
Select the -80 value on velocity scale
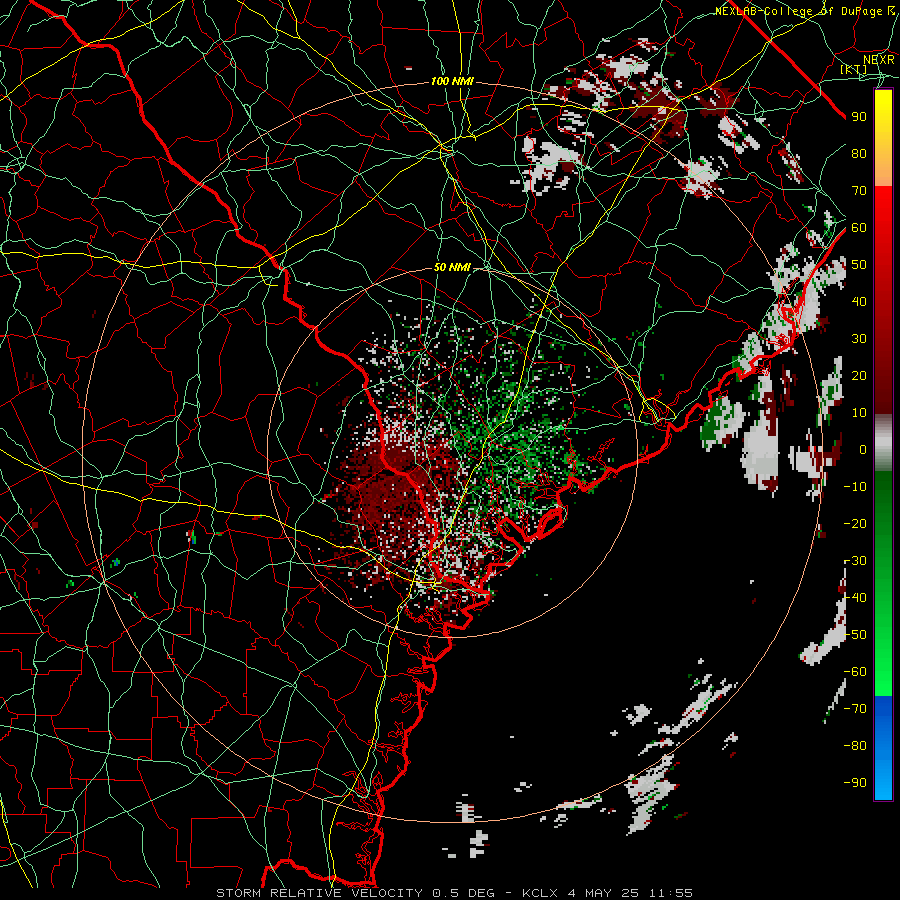pos(855,746)
